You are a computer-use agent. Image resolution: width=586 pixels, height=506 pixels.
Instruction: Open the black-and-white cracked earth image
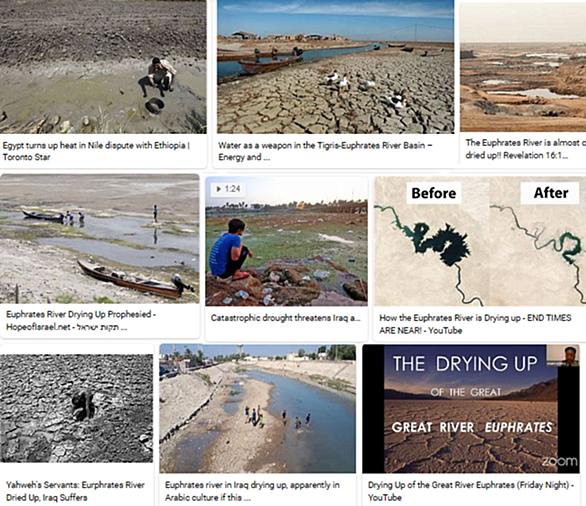tap(76, 408)
